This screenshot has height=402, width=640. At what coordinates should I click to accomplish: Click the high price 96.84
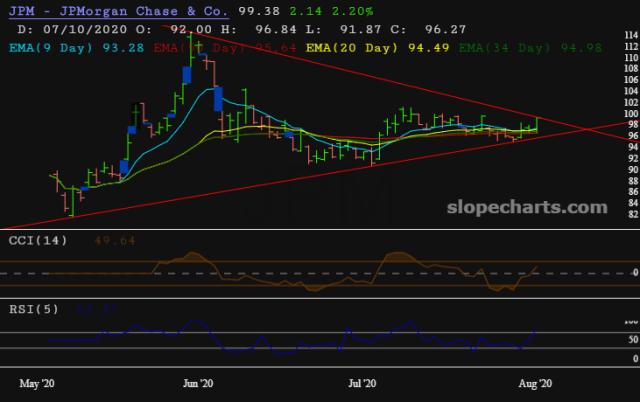click(x=276, y=29)
